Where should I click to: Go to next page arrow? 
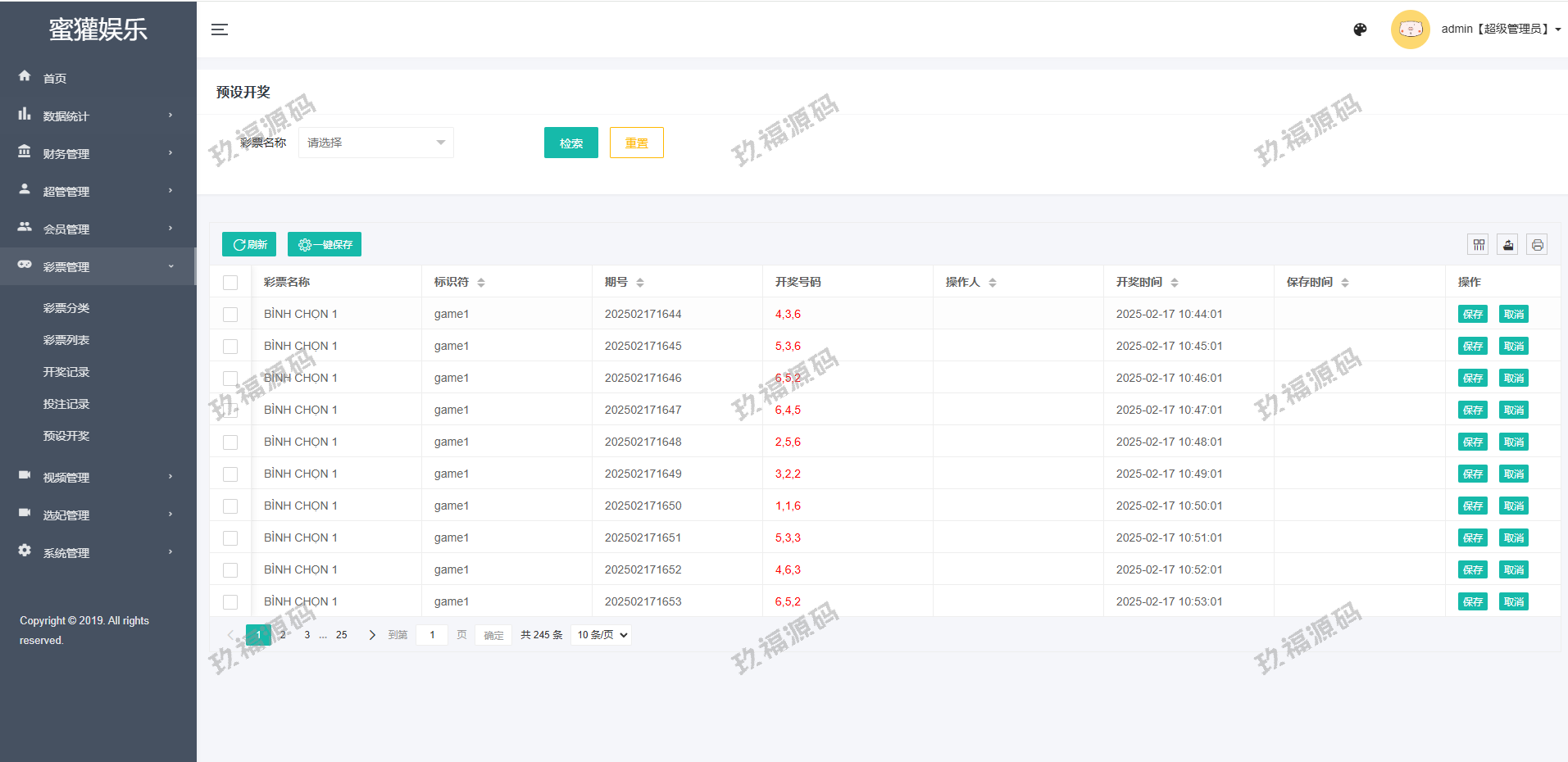point(372,635)
